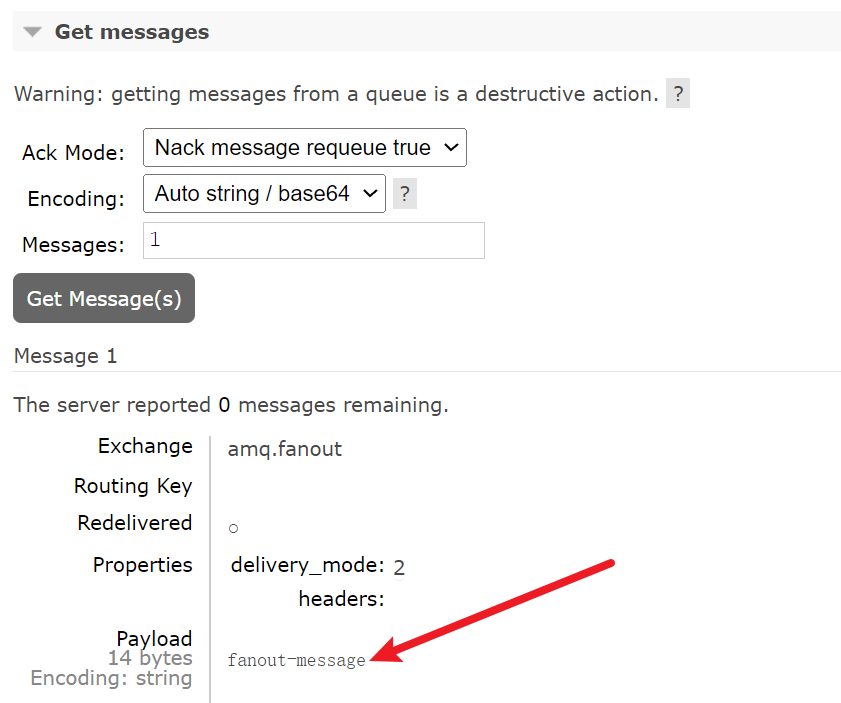
Task: Click the Routing Key label
Action: (132, 486)
